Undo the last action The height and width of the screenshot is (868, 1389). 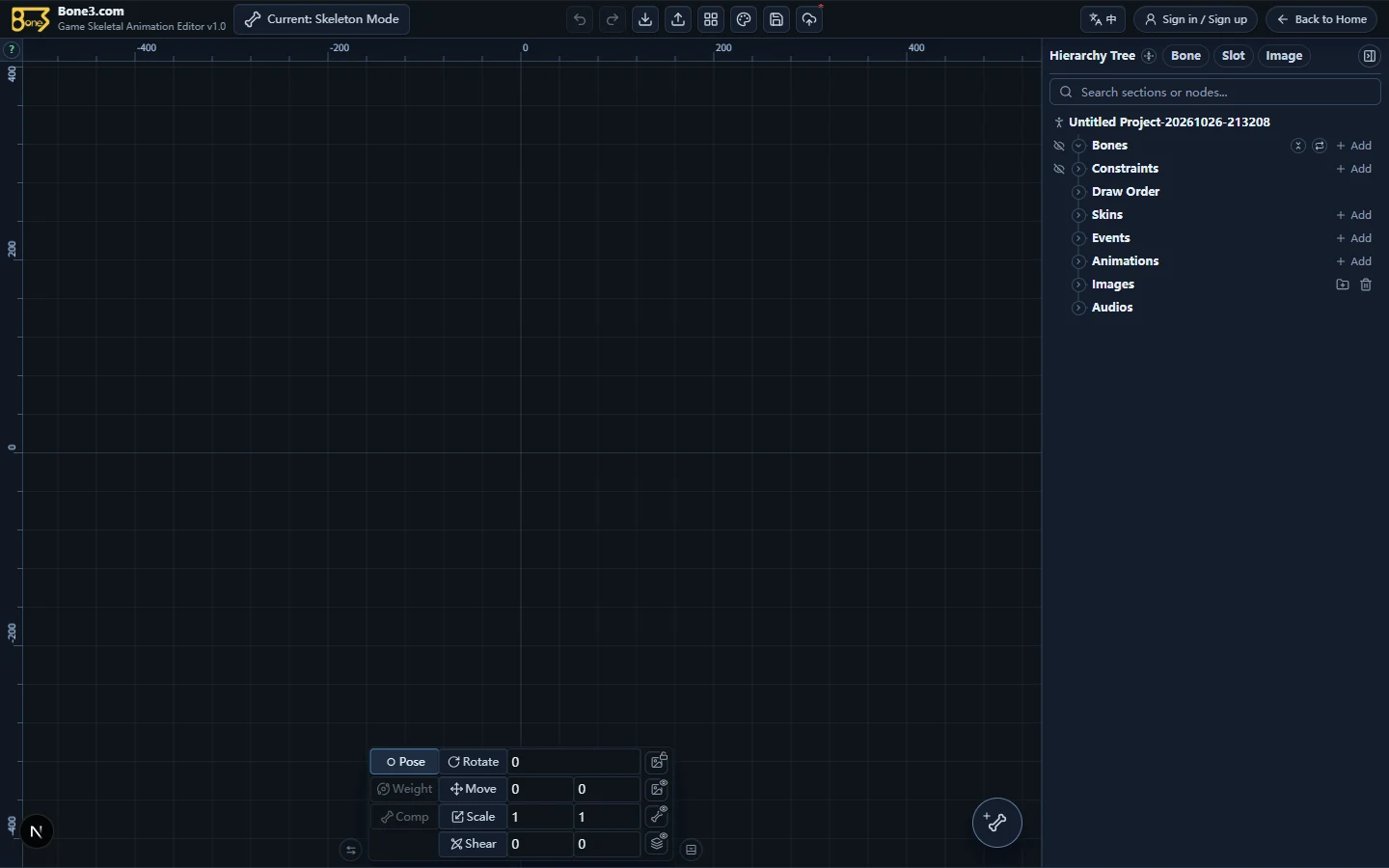580,19
